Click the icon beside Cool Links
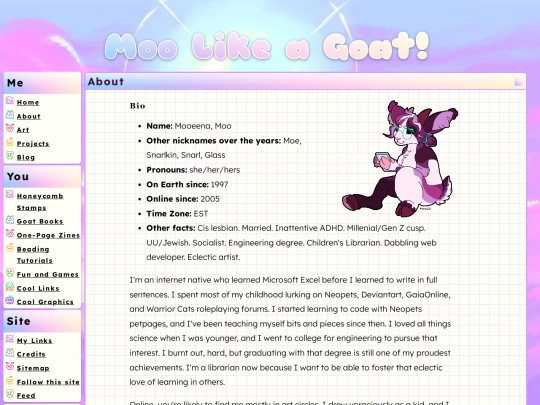Image resolution: width=540 pixels, height=405 pixels. (x=10, y=287)
